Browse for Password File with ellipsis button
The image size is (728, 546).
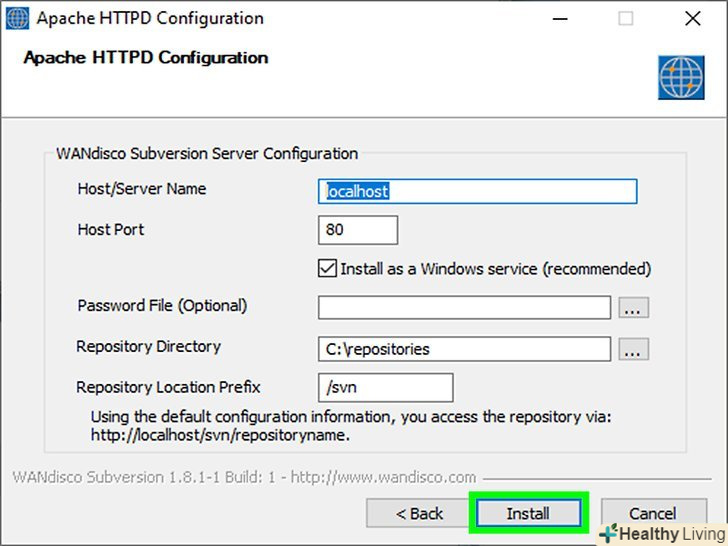point(633,307)
